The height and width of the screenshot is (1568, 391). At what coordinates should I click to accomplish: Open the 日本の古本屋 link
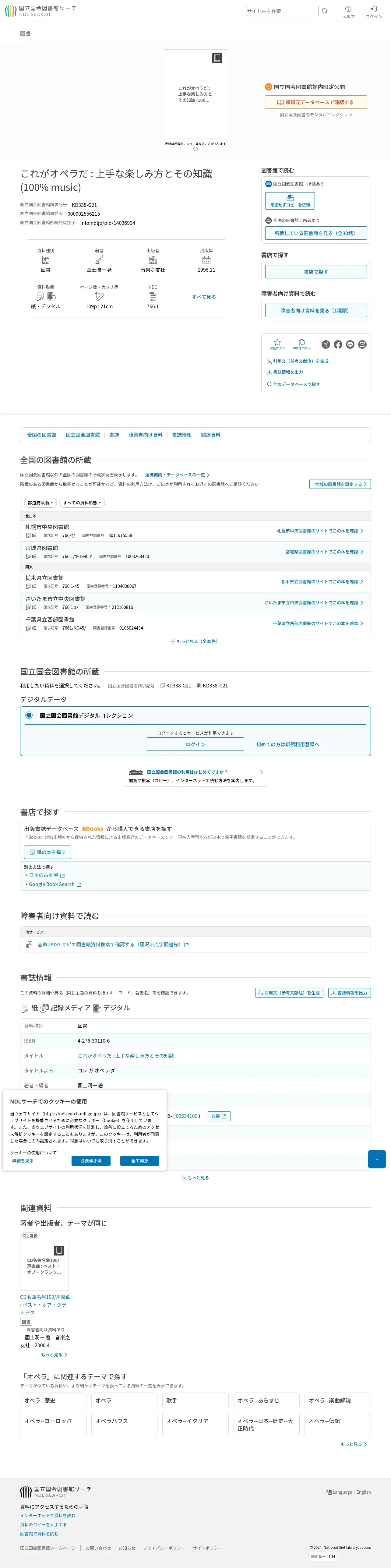click(x=47, y=875)
